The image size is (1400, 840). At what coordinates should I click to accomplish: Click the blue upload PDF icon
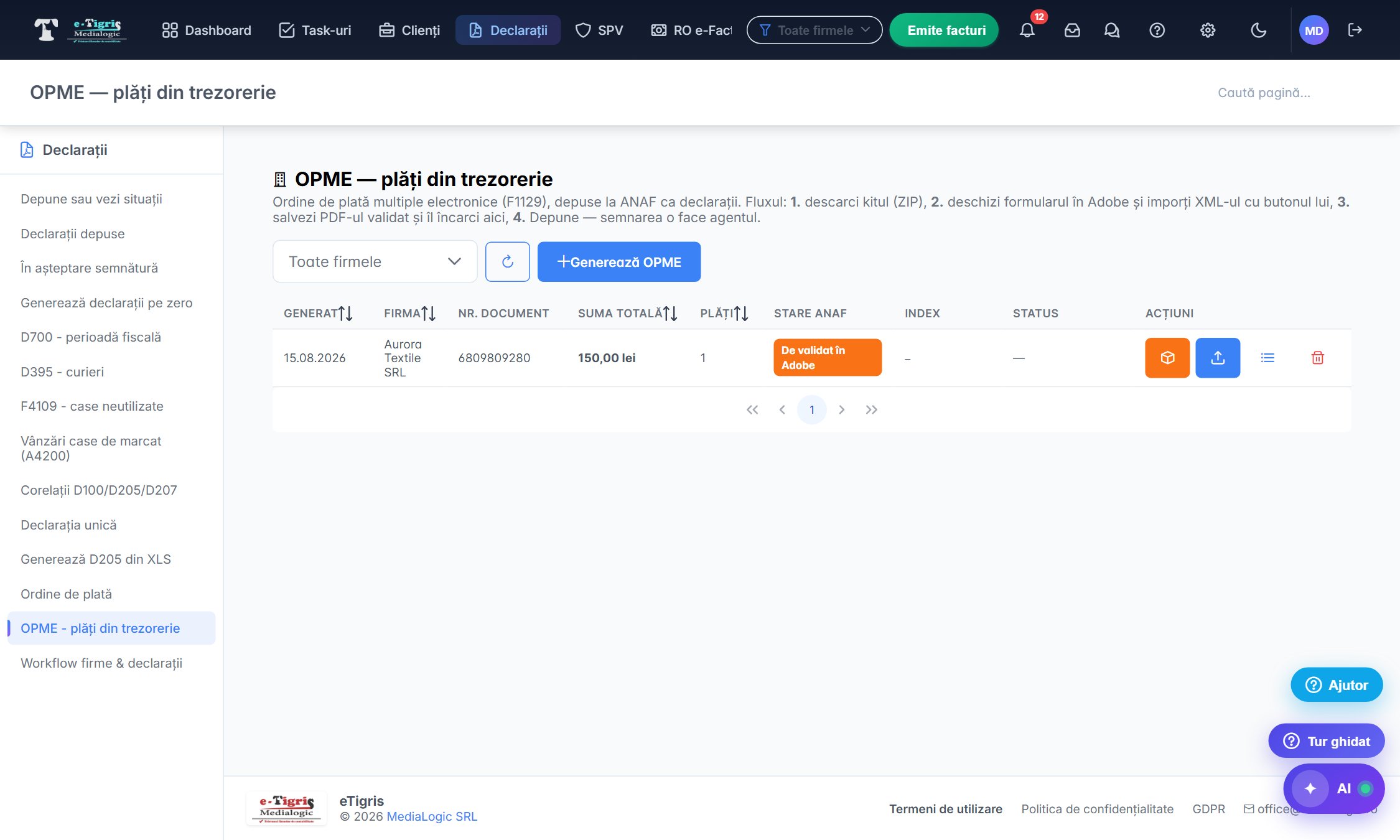click(1218, 358)
